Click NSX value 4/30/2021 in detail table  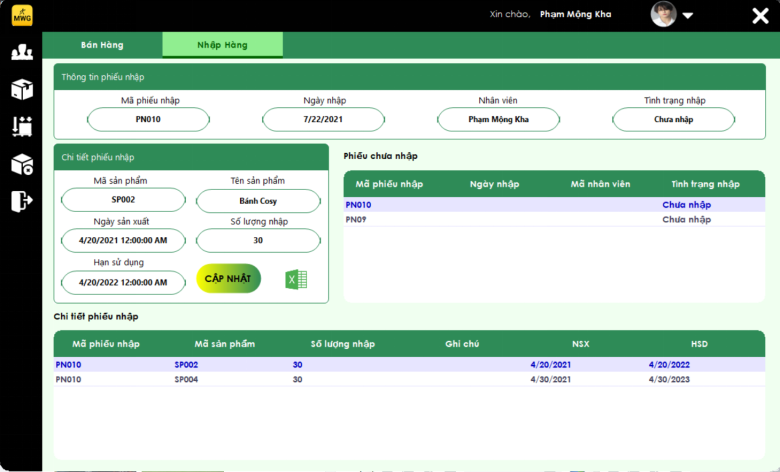pyautogui.click(x=551, y=379)
